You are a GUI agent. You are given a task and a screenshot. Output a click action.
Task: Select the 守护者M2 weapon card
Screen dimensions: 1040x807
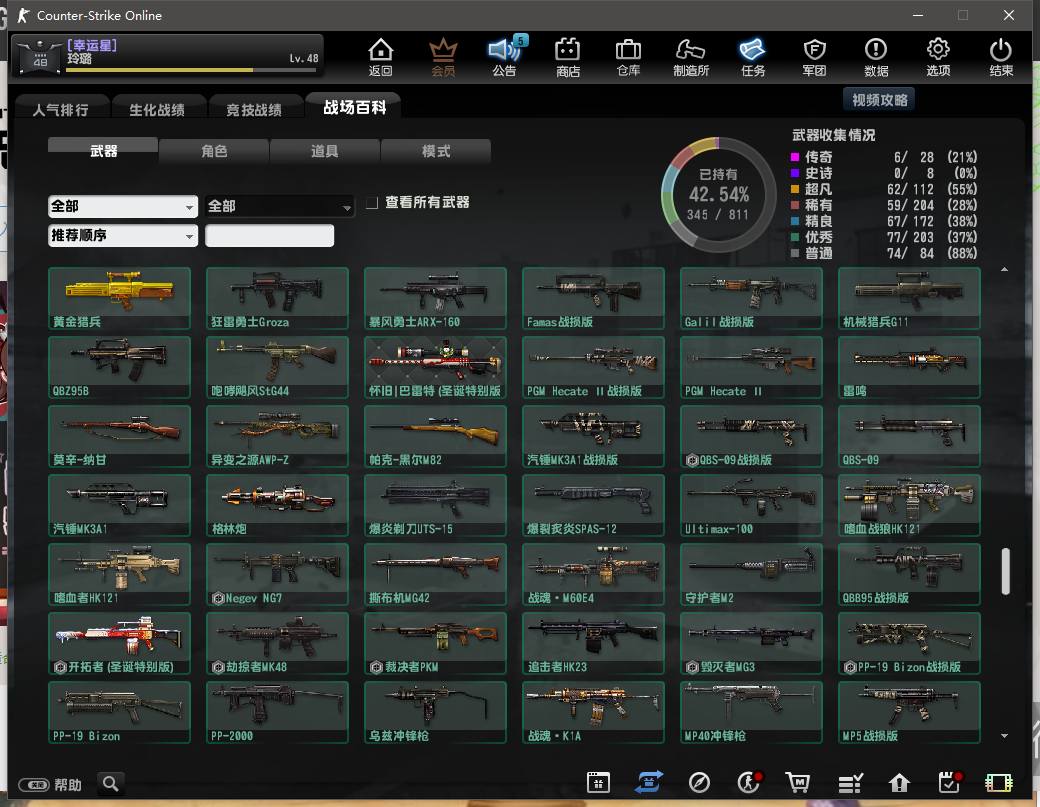tap(751, 574)
